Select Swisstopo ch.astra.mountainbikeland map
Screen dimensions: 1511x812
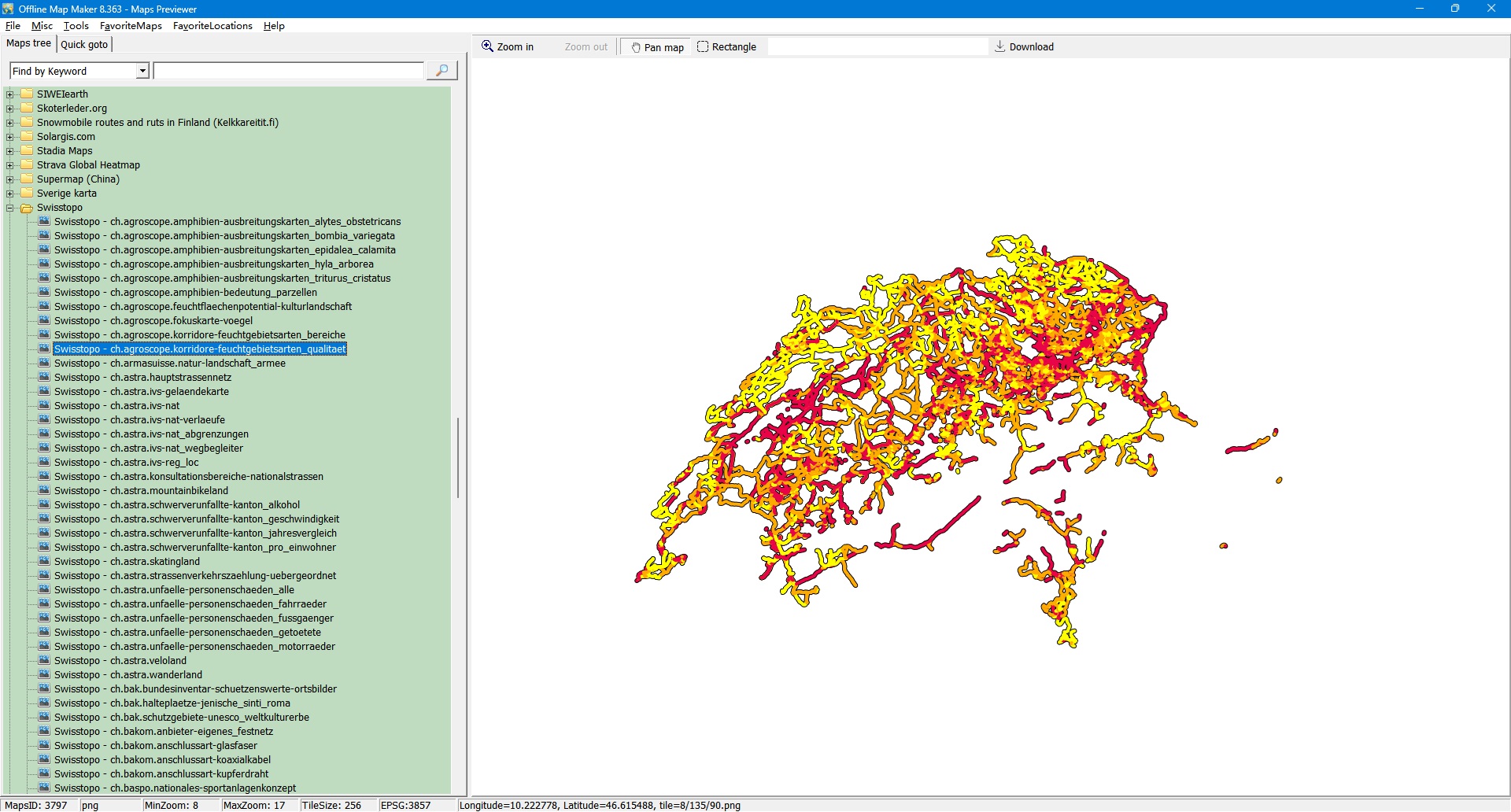click(x=141, y=491)
